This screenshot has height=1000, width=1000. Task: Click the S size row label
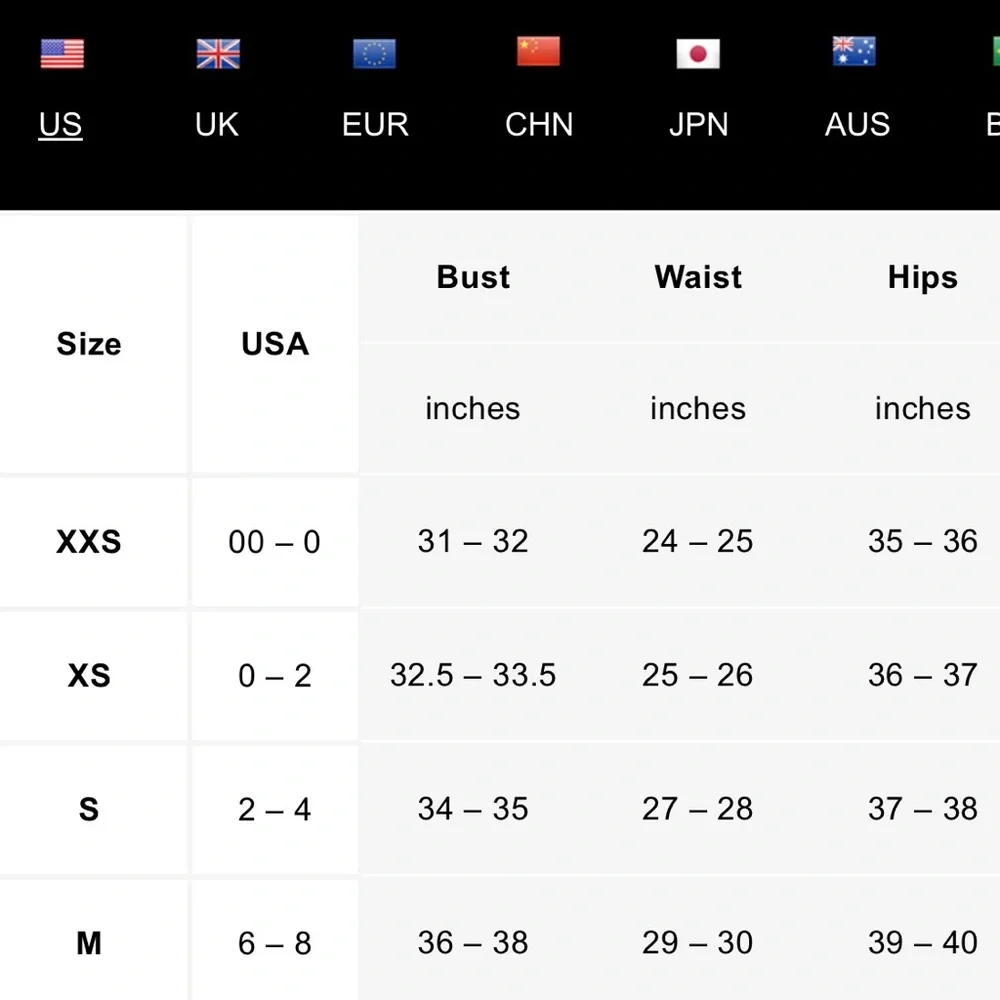[x=89, y=809]
